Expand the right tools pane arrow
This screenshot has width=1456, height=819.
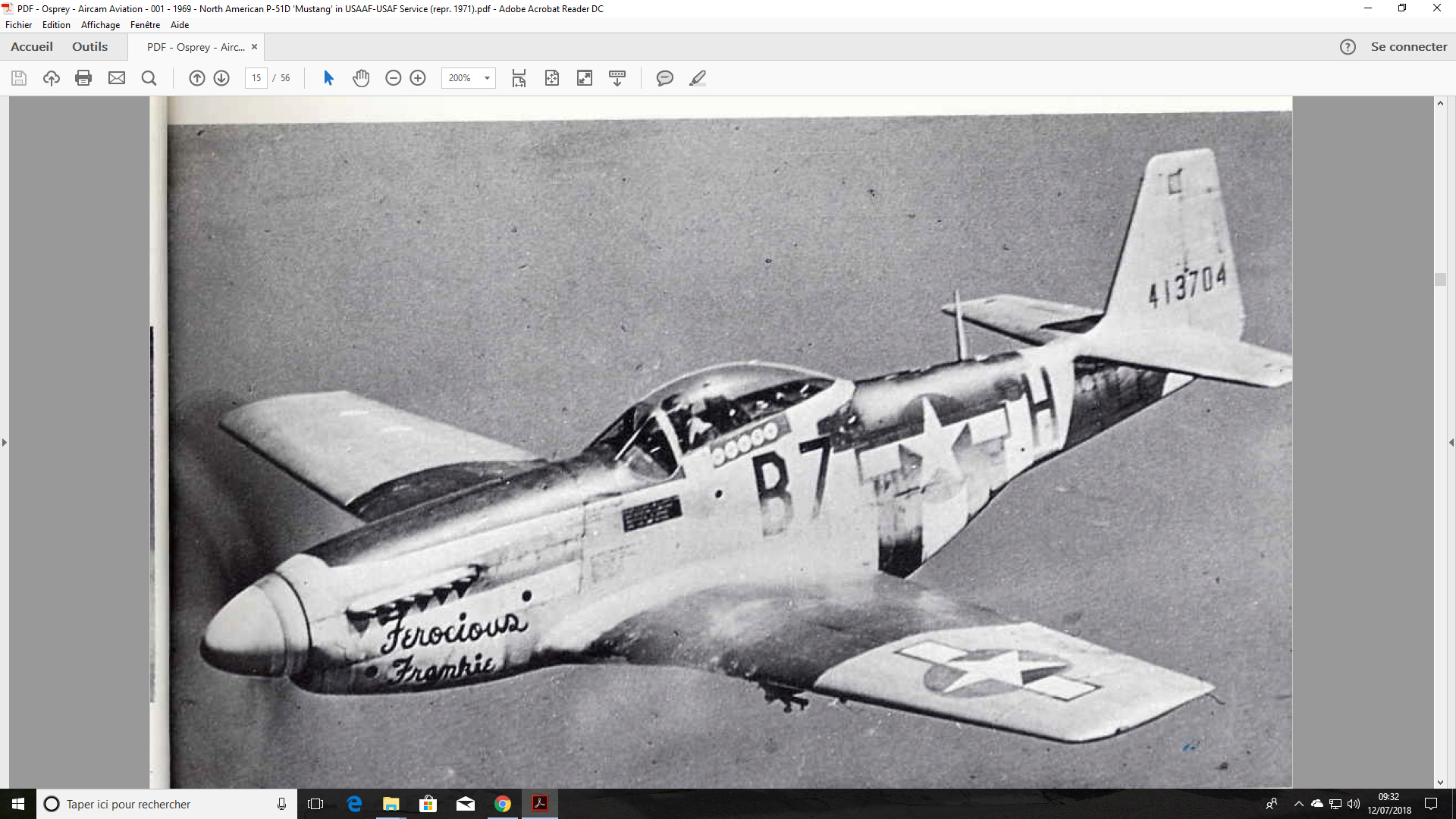click(1451, 442)
